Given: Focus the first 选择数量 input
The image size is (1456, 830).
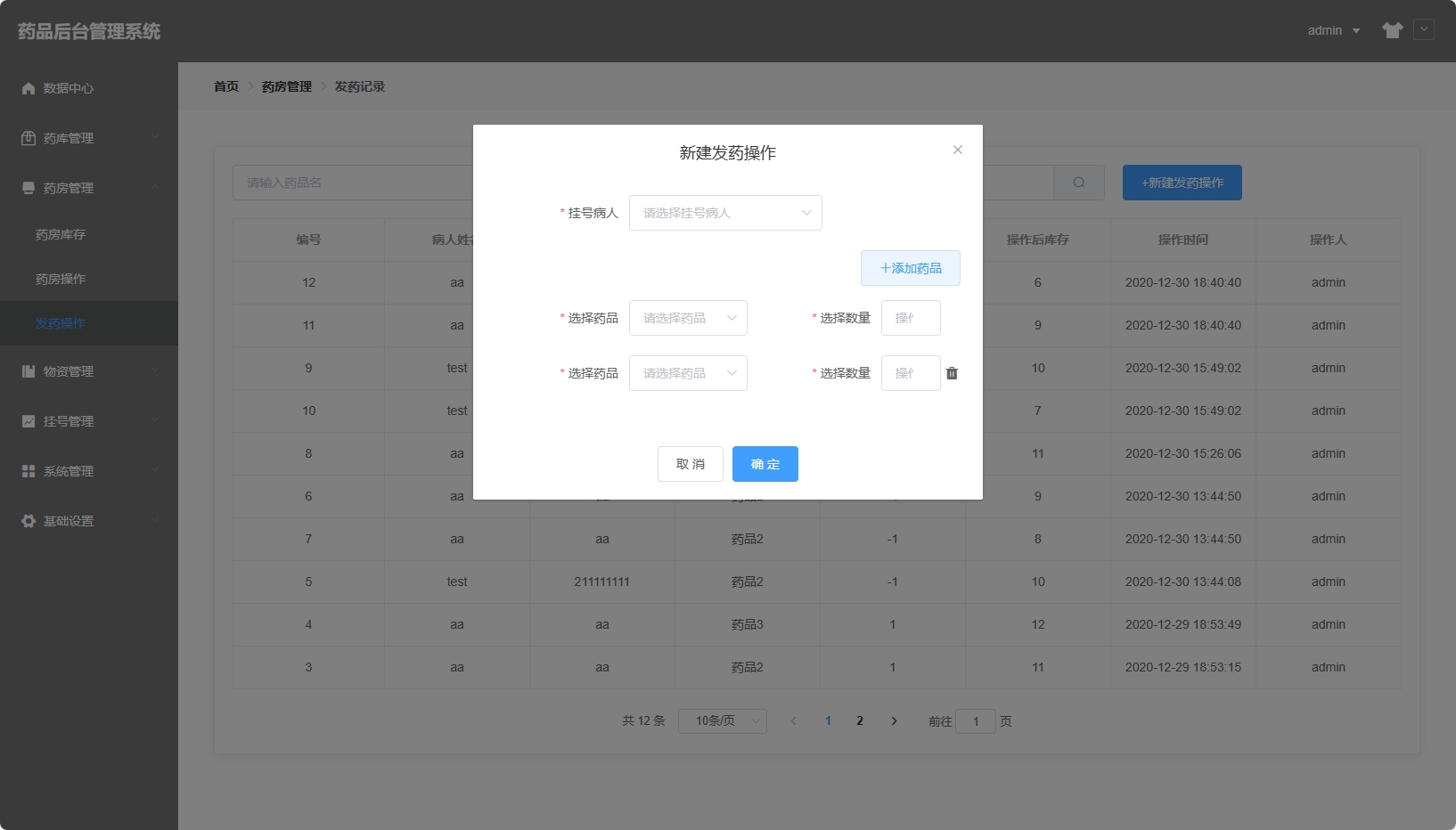Looking at the screenshot, I should [x=911, y=318].
